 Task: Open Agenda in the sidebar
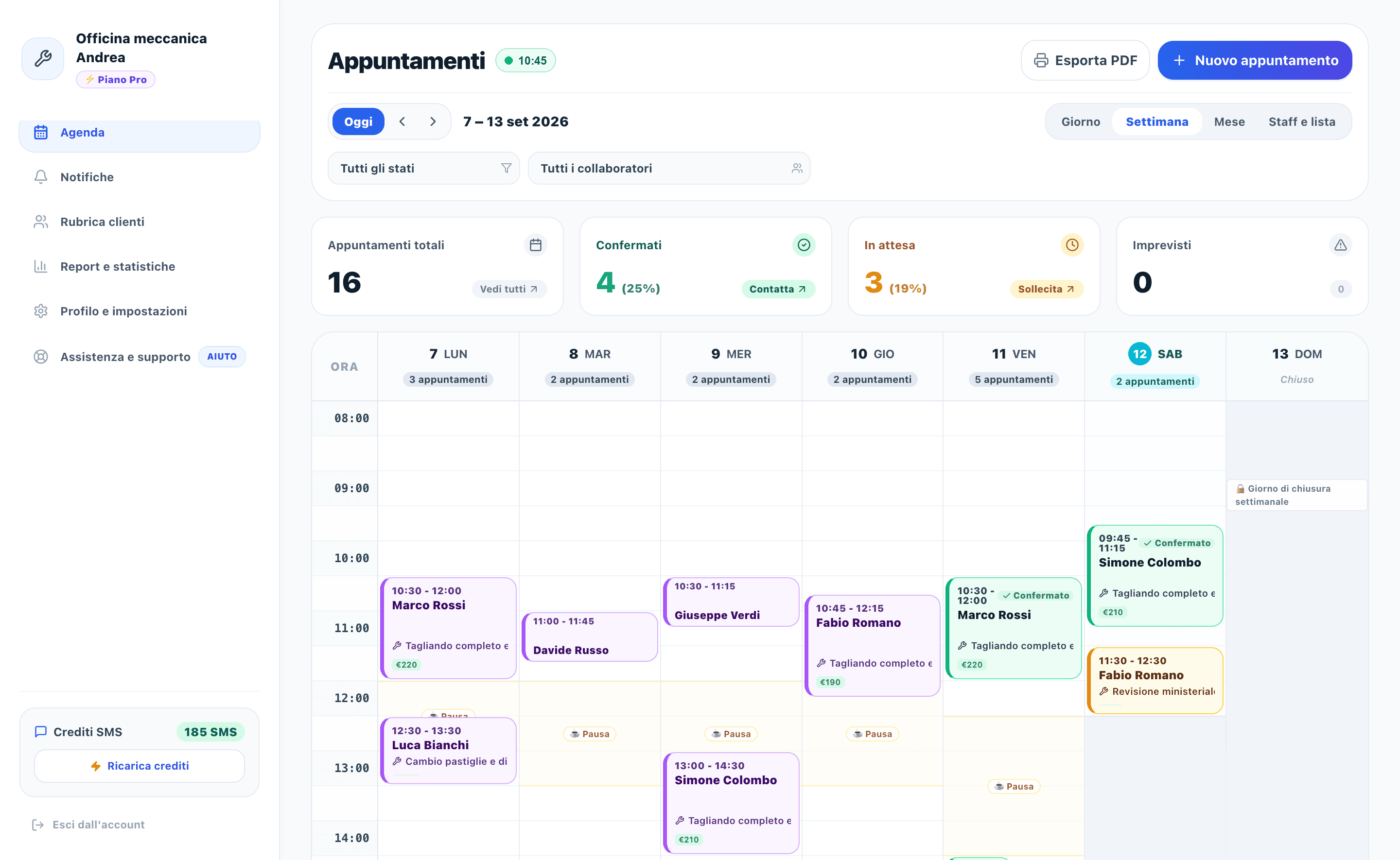click(x=140, y=133)
